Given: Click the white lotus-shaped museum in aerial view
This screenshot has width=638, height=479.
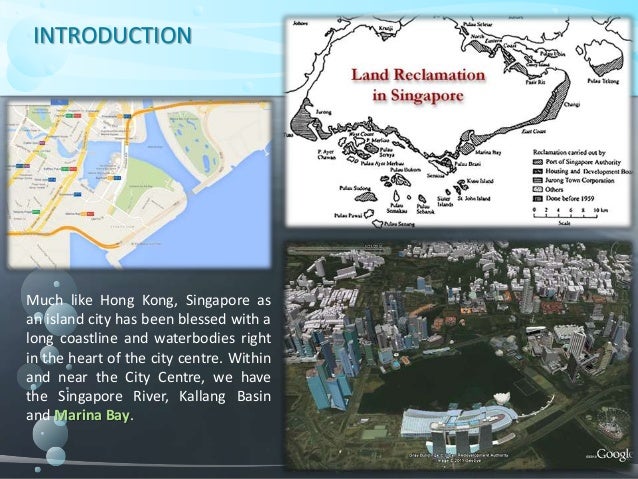Looking at the screenshot, I should tap(500, 398).
